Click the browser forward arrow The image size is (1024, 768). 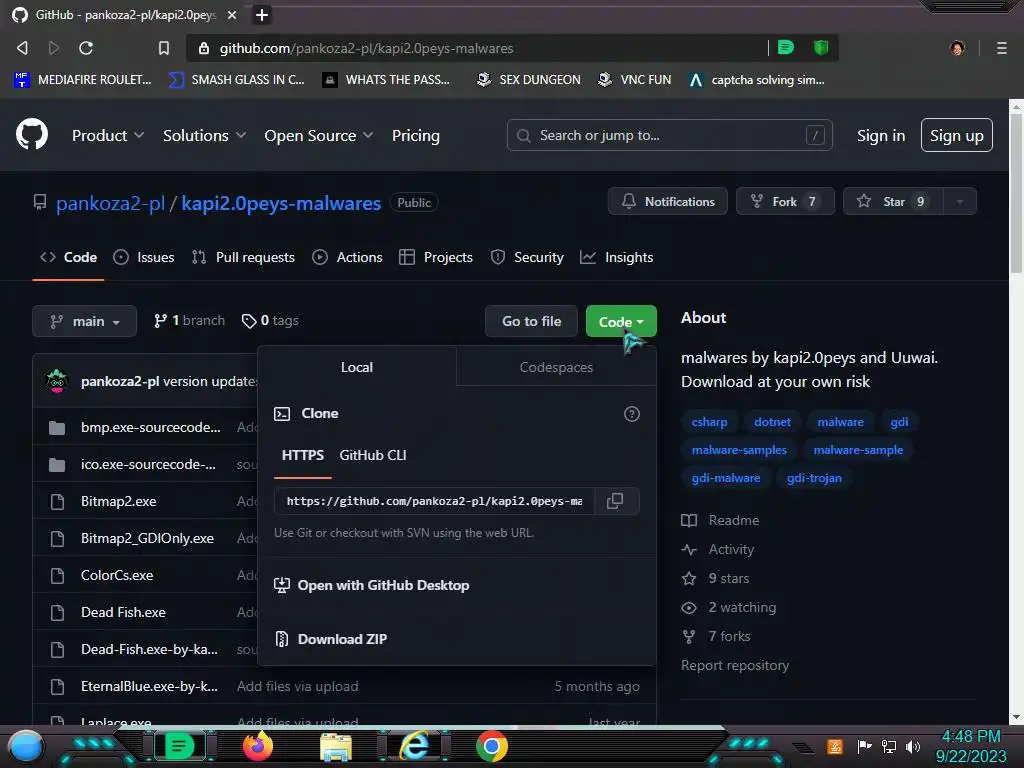click(54, 48)
